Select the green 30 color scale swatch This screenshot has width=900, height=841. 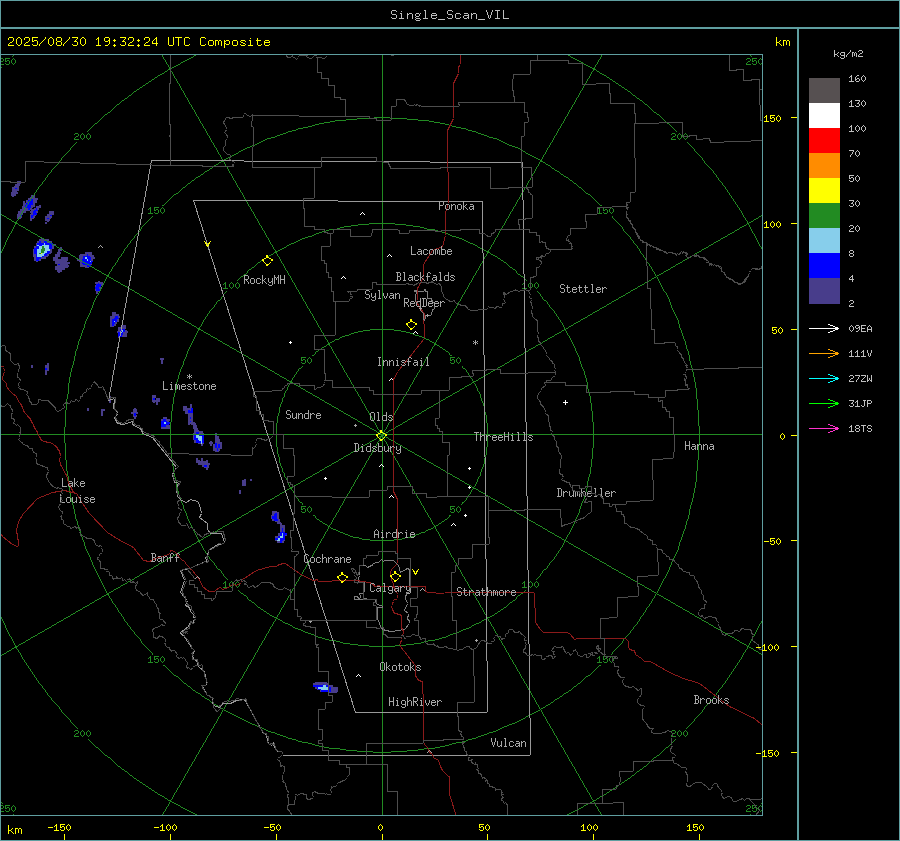[x=824, y=216]
